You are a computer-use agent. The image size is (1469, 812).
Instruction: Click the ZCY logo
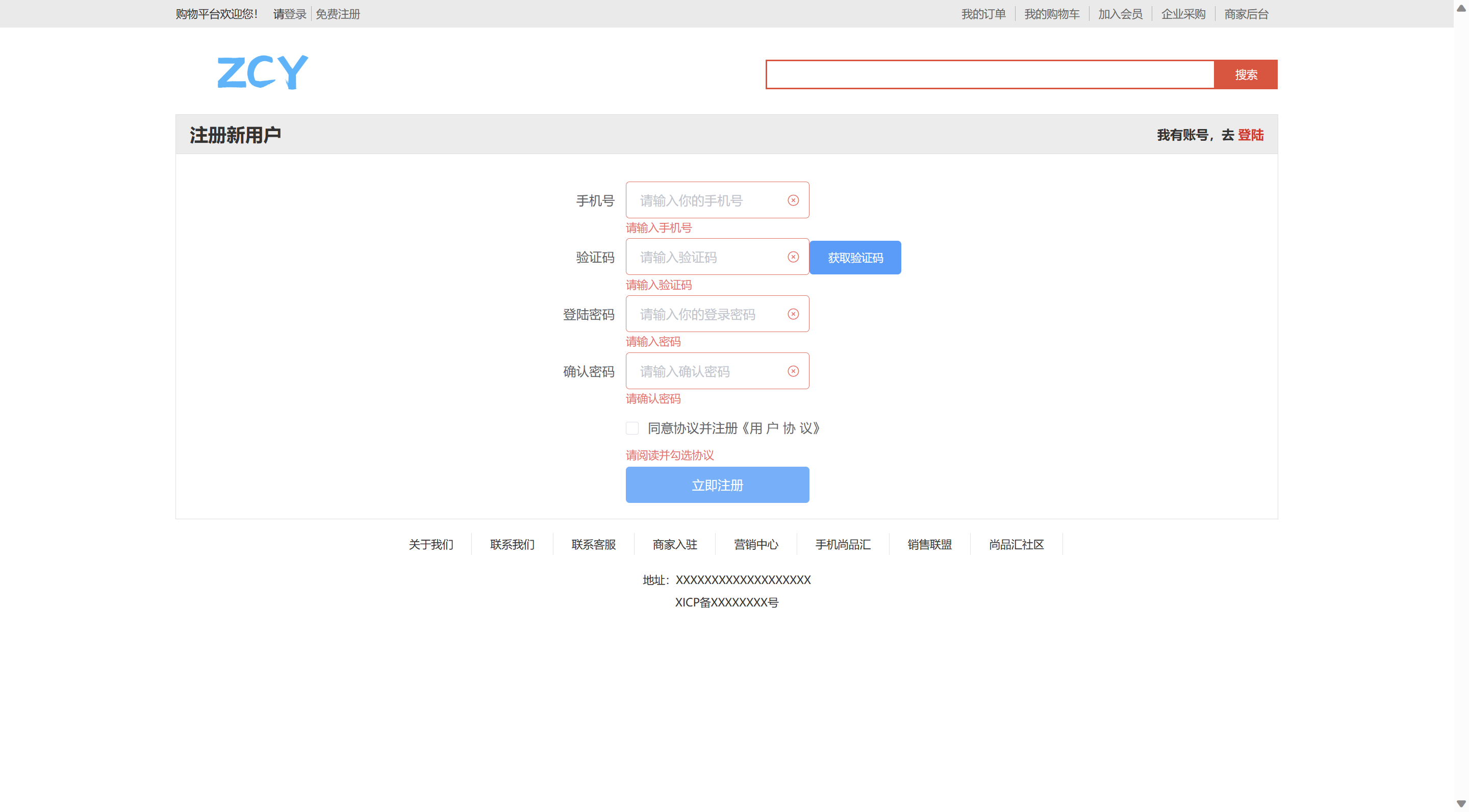(262, 72)
